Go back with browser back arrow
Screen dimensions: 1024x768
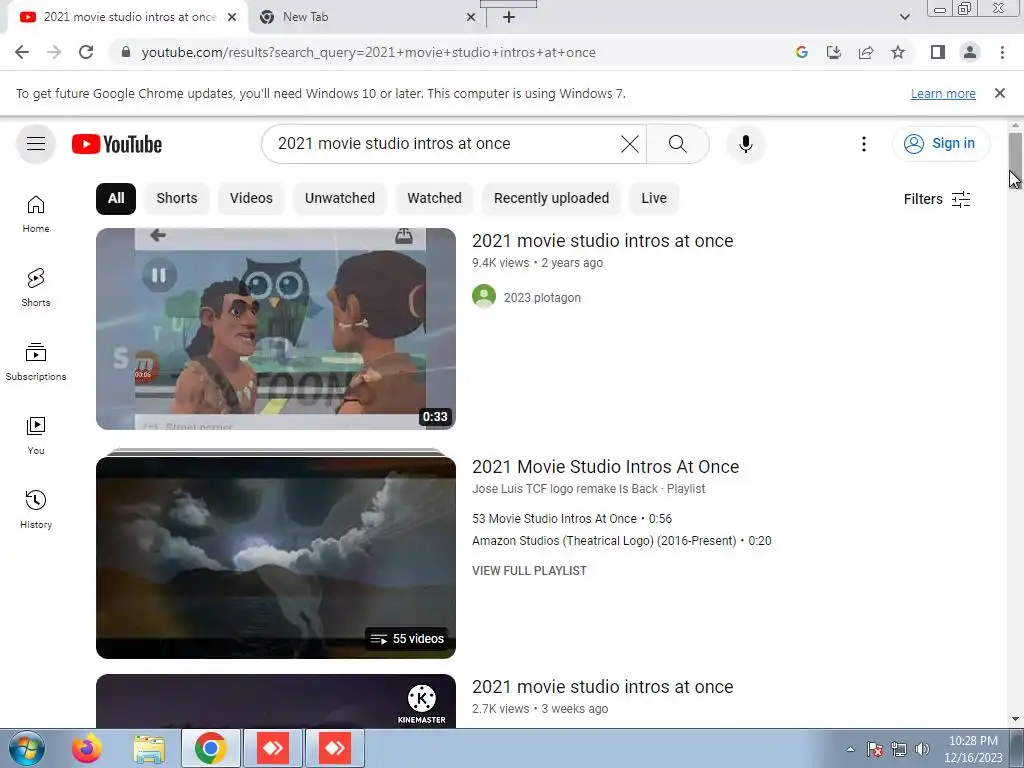(22, 52)
